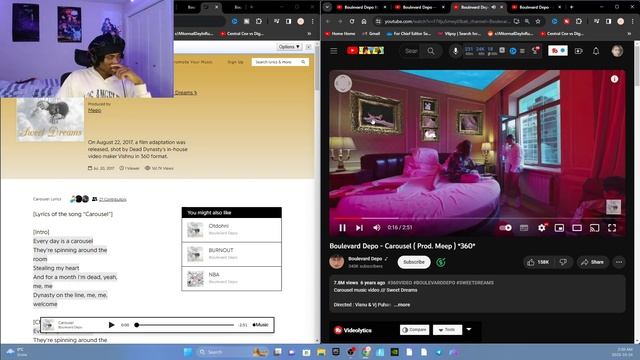640x360 pixels.
Task: Show more bookmarks chevron in right browser
Action: click(629, 33)
